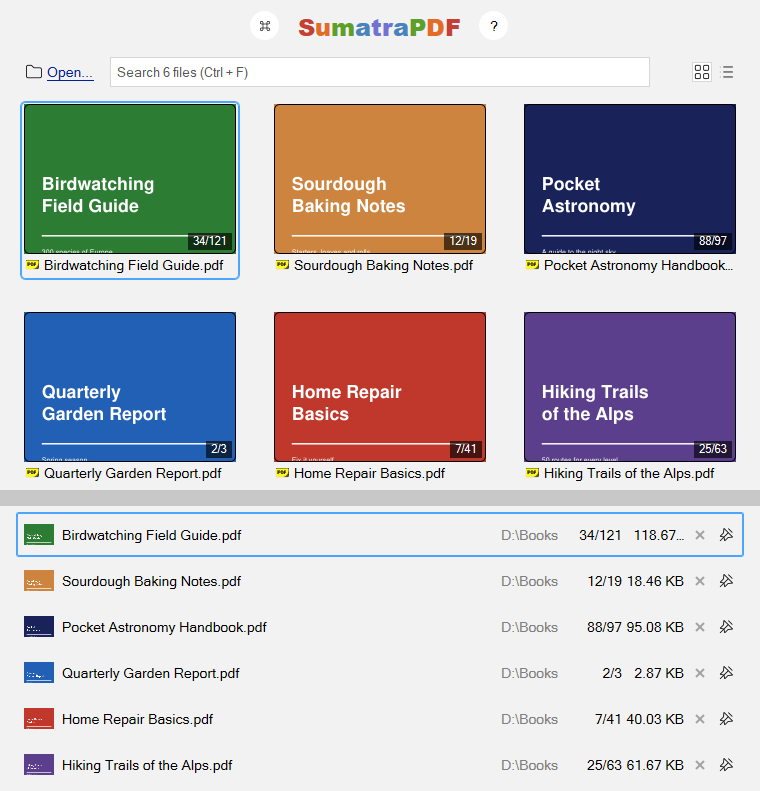Pin Quarterly Garden Report.pdf in the list
The width and height of the screenshot is (760, 791).
(726, 672)
